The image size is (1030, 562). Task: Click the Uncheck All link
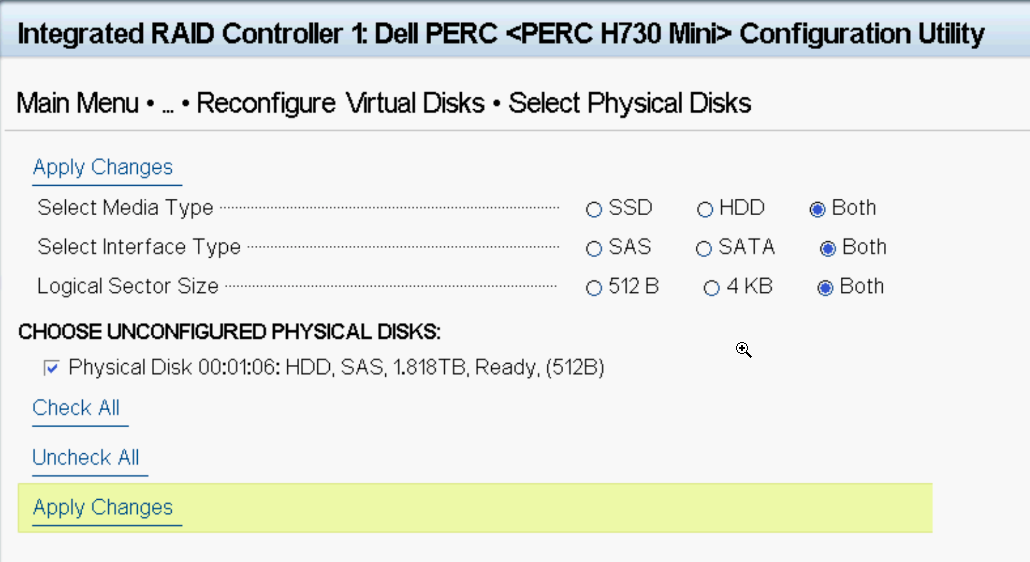86,458
